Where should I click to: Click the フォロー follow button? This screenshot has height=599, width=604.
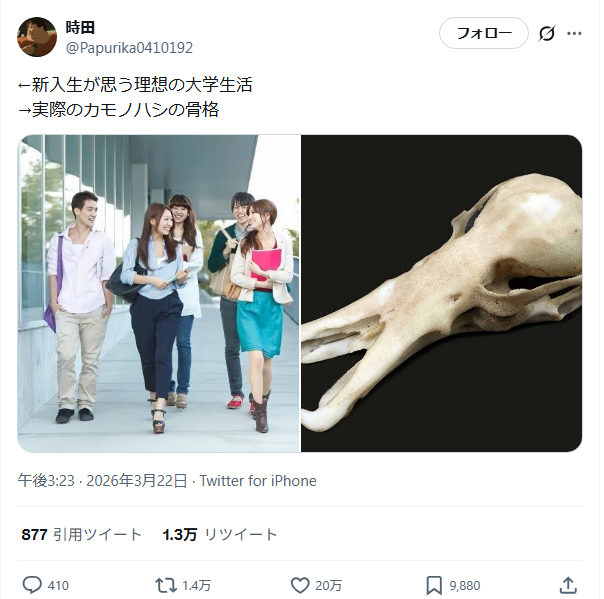pyautogui.click(x=484, y=33)
